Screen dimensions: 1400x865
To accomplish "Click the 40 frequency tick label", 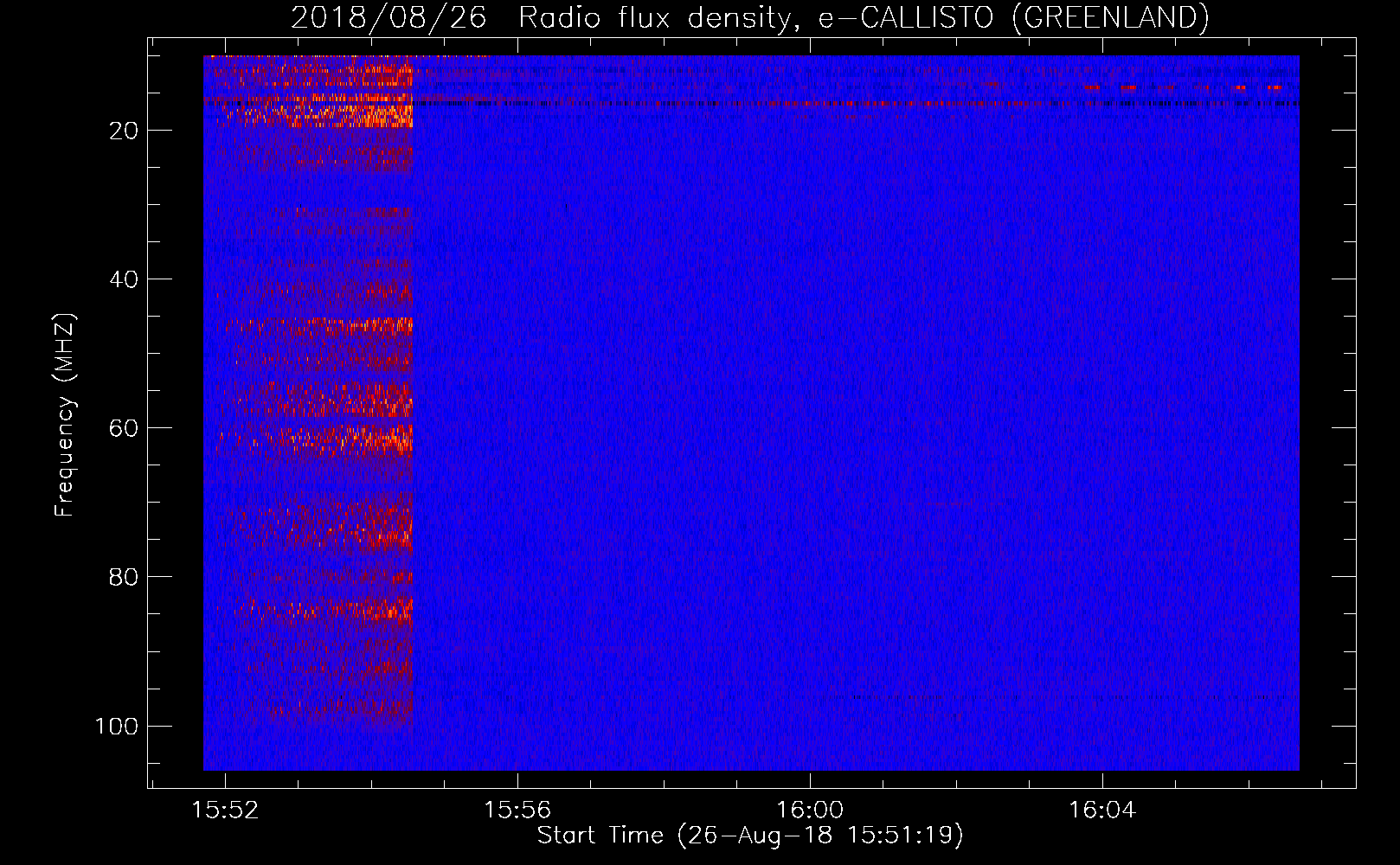I will [124, 279].
